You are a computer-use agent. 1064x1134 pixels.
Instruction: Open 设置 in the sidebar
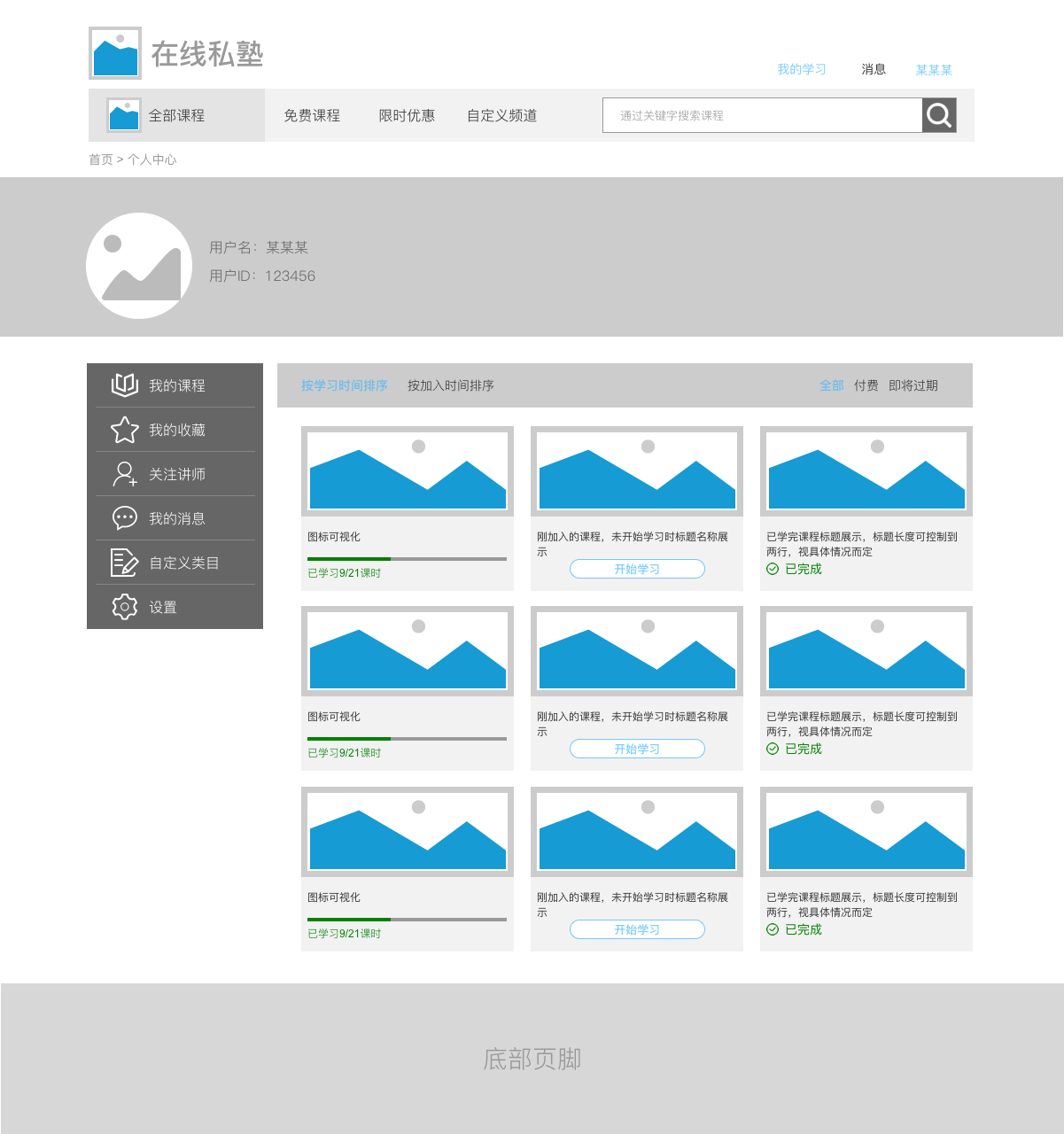click(175, 607)
